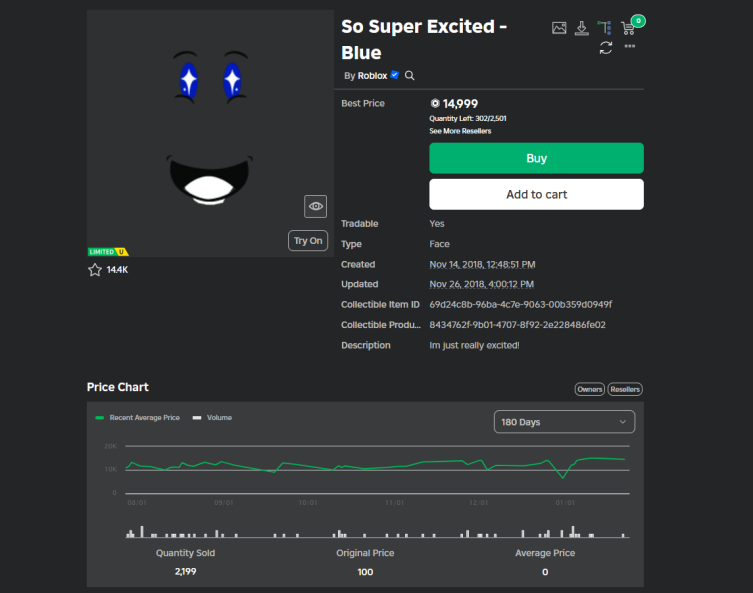Click the Updated date Nov 26, 2018
Viewport: 753px width, 593px height.
click(482, 284)
